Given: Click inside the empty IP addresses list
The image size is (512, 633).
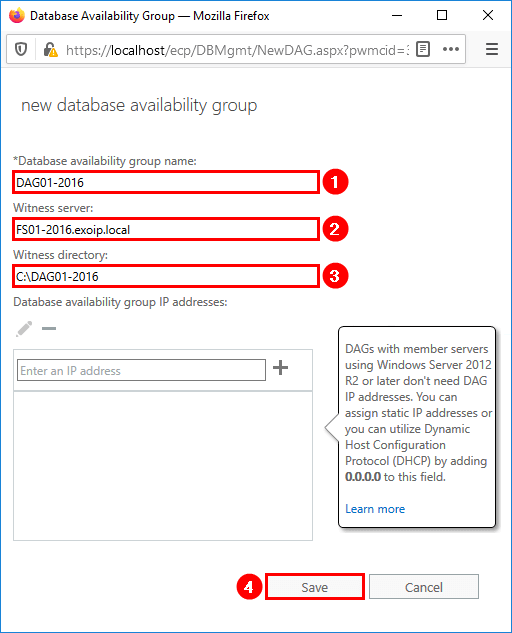Looking at the screenshot, I should tap(163, 466).
